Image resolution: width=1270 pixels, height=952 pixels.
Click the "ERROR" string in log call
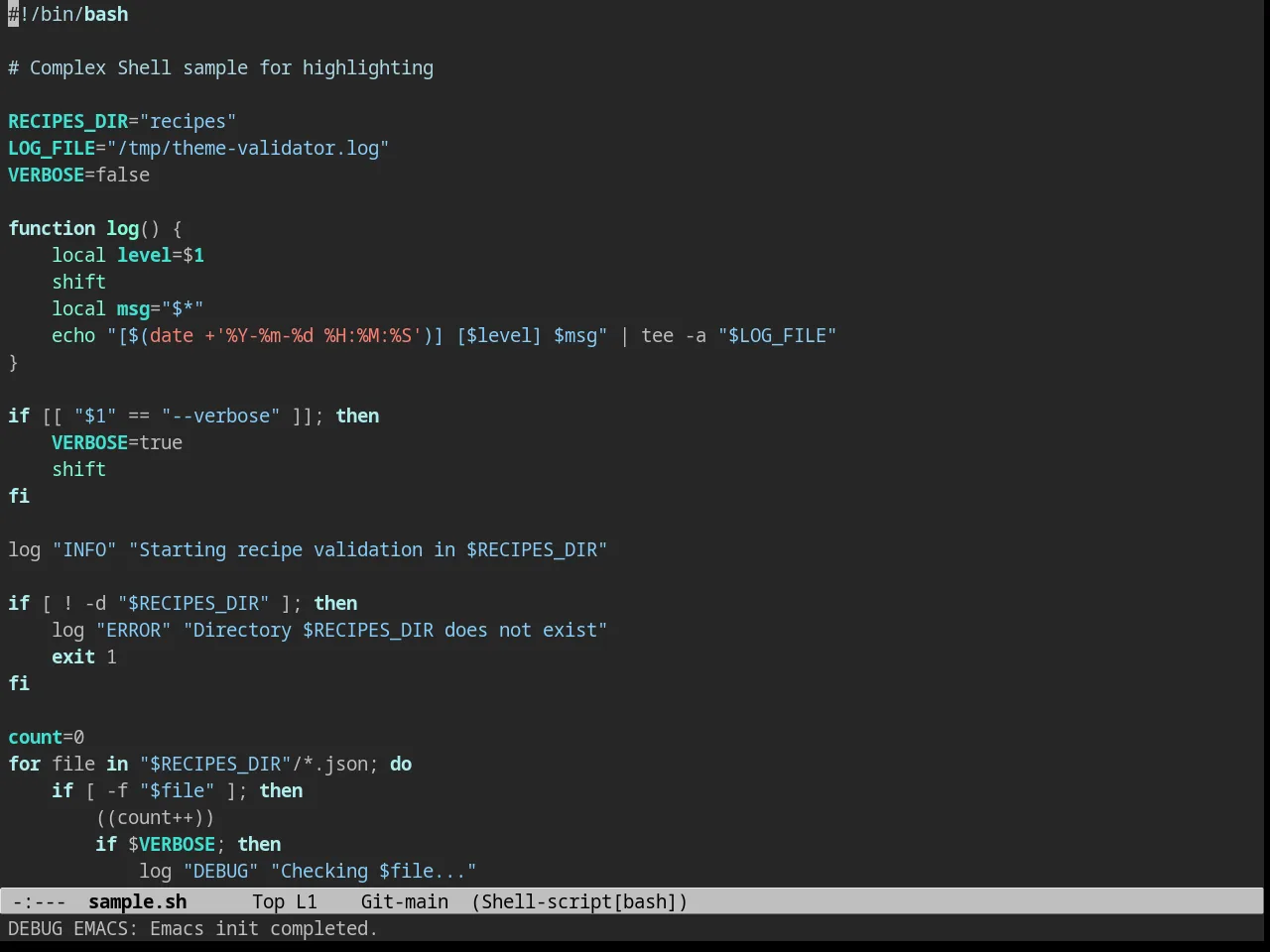tap(133, 630)
